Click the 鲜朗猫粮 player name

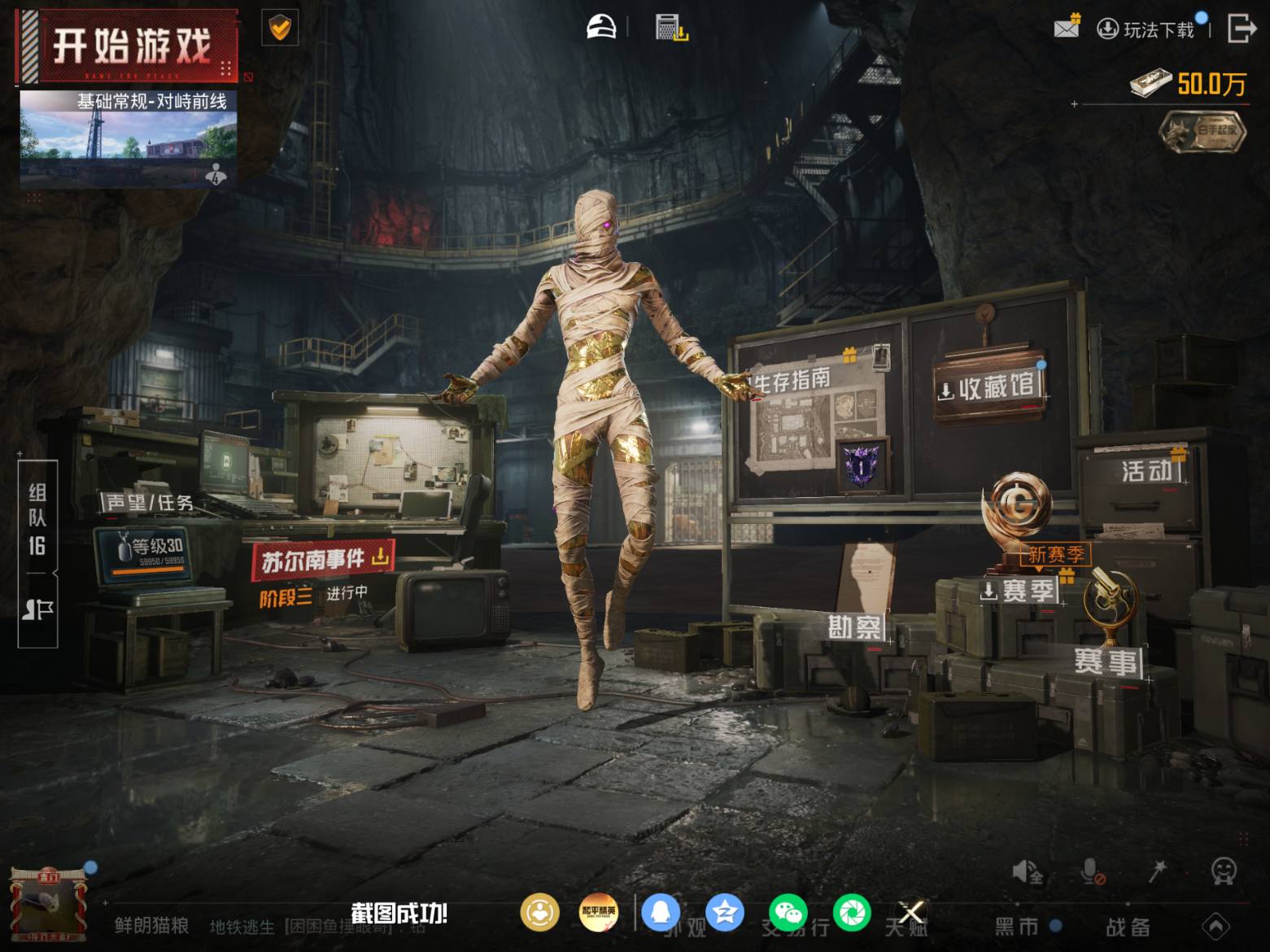pos(152,925)
